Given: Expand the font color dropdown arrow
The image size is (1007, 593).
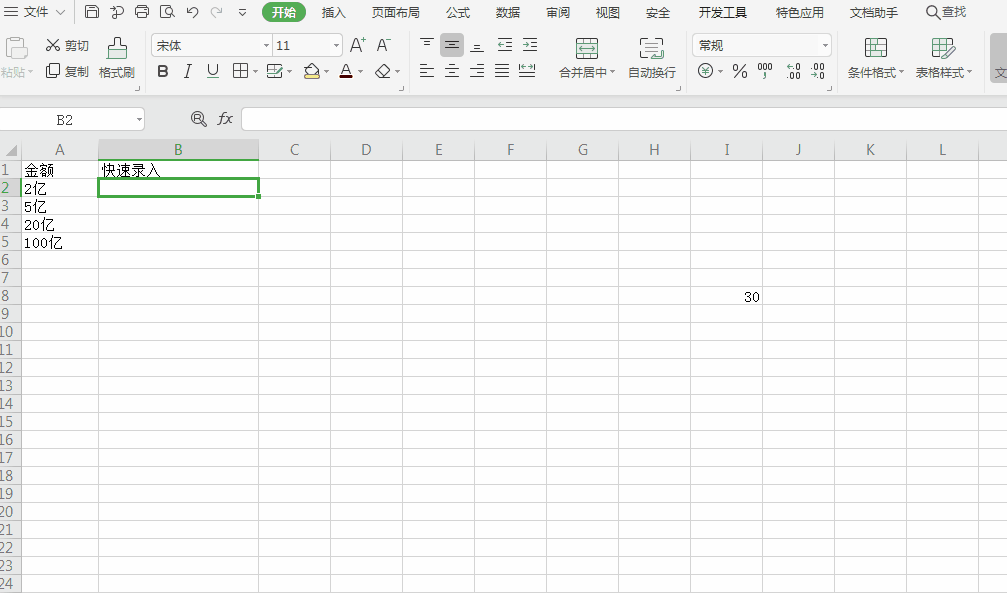Looking at the screenshot, I should point(360,71).
